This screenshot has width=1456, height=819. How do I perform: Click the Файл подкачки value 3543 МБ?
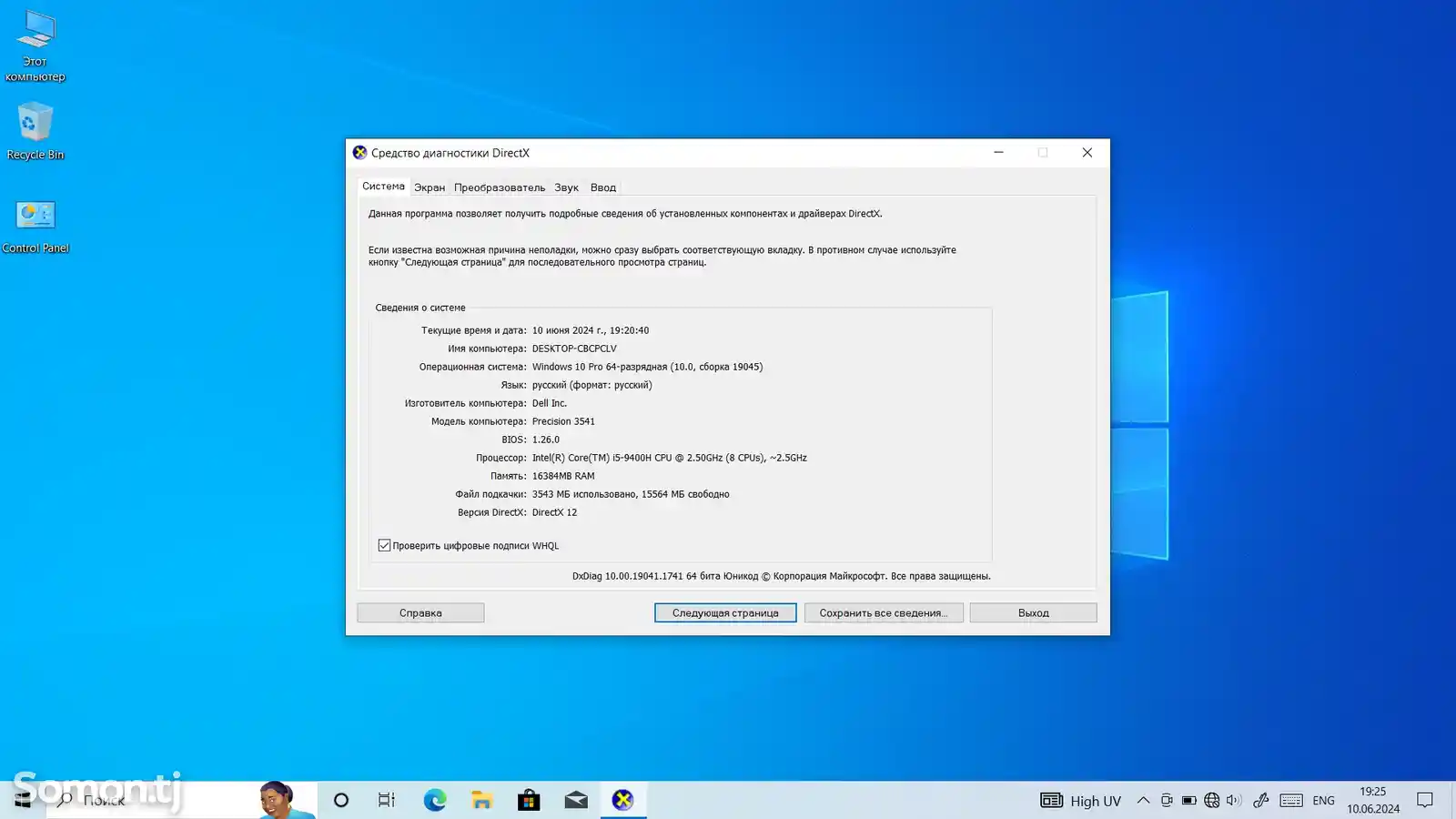[631, 494]
